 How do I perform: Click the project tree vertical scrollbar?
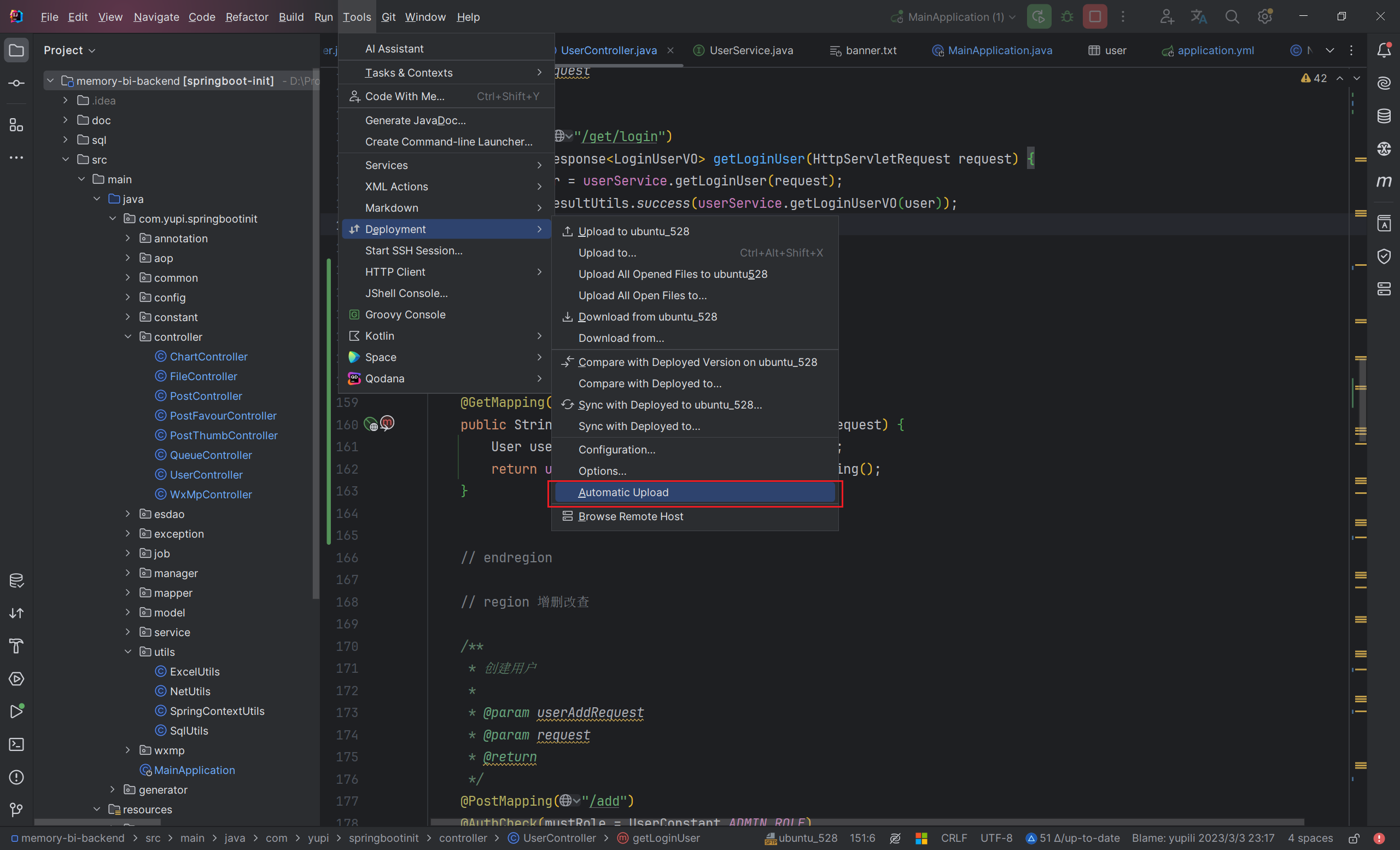pyautogui.click(x=316, y=335)
